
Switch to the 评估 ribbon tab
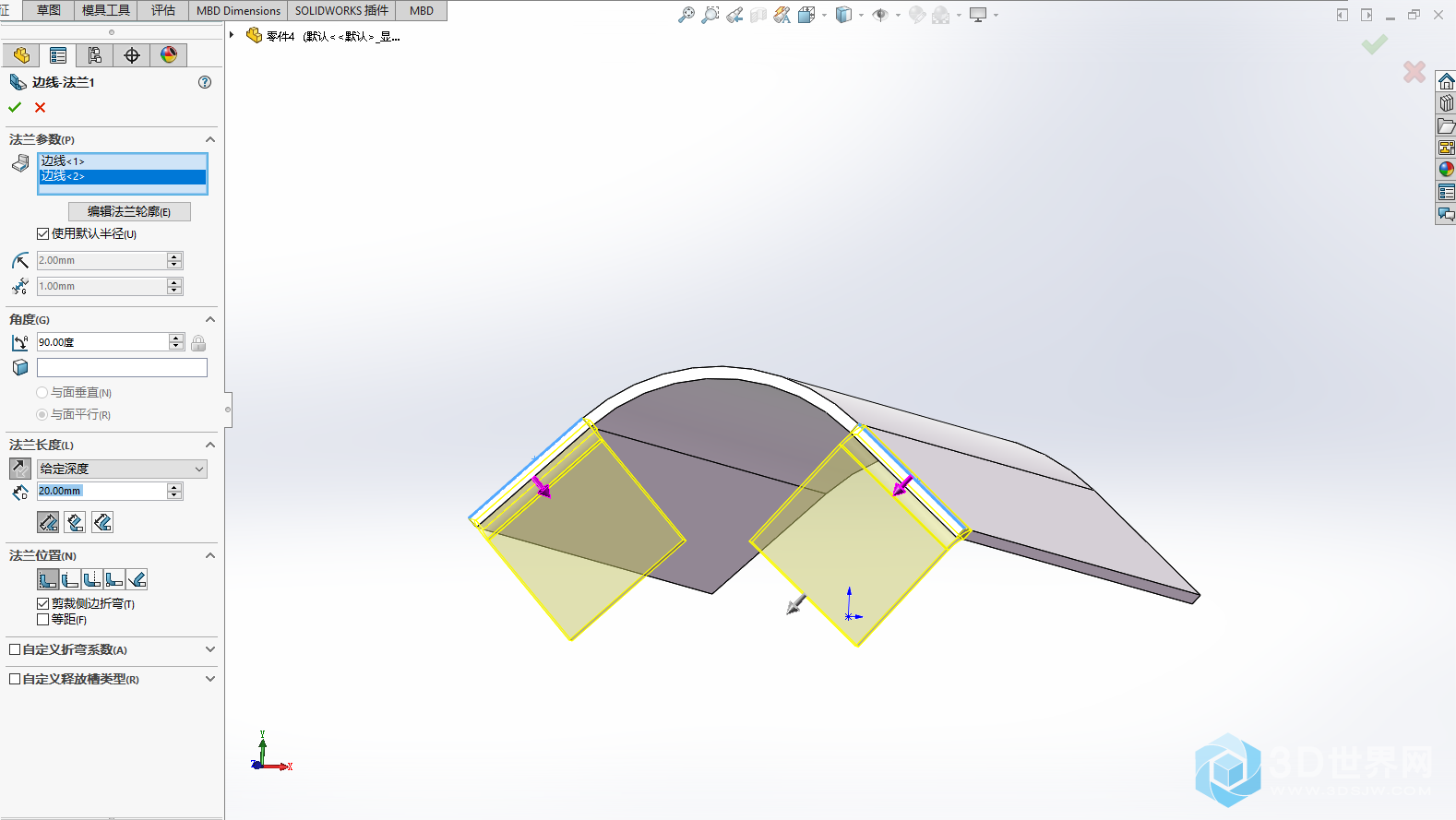pos(163,10)
